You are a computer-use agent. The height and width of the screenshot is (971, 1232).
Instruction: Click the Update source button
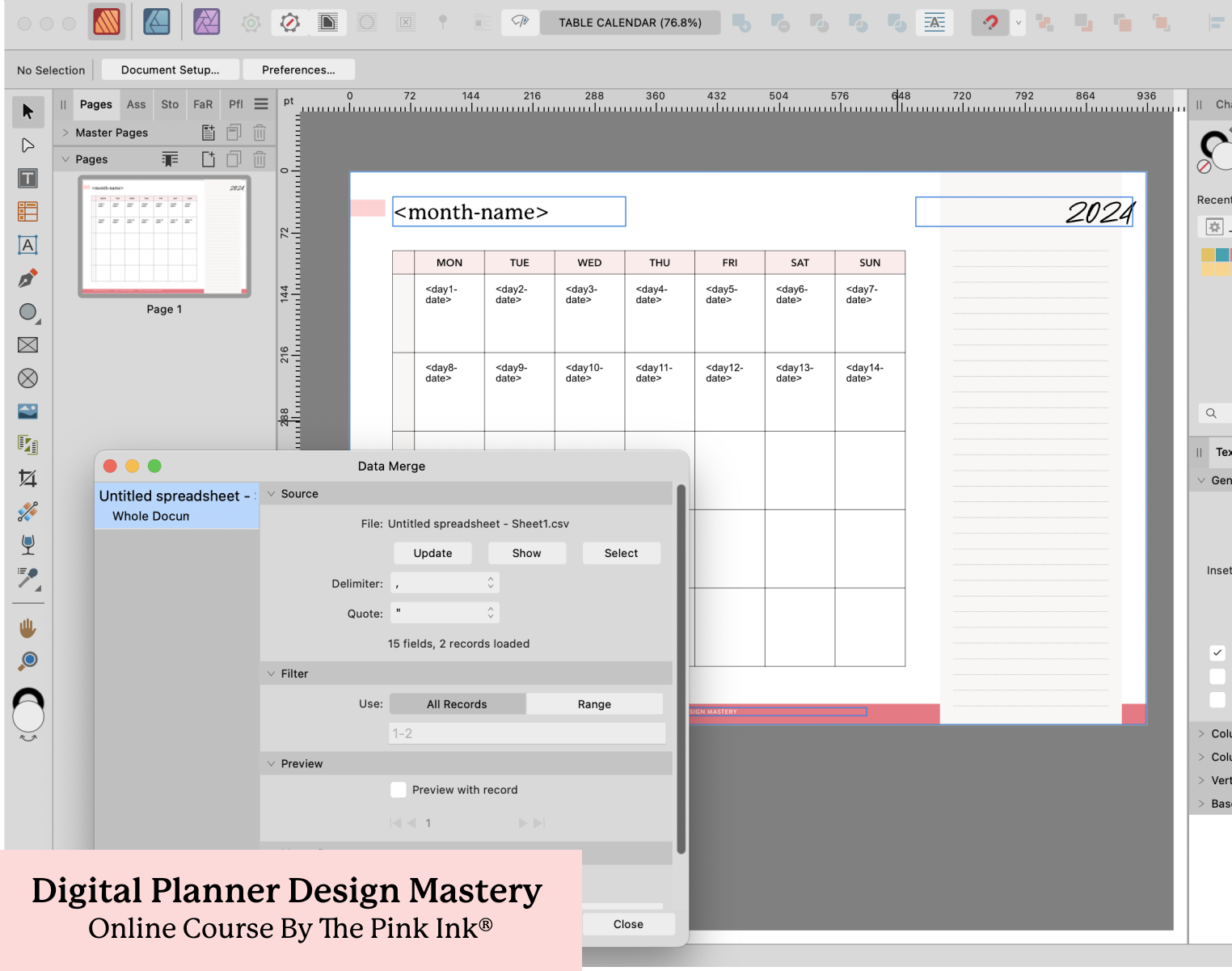[x=433, y=553]
